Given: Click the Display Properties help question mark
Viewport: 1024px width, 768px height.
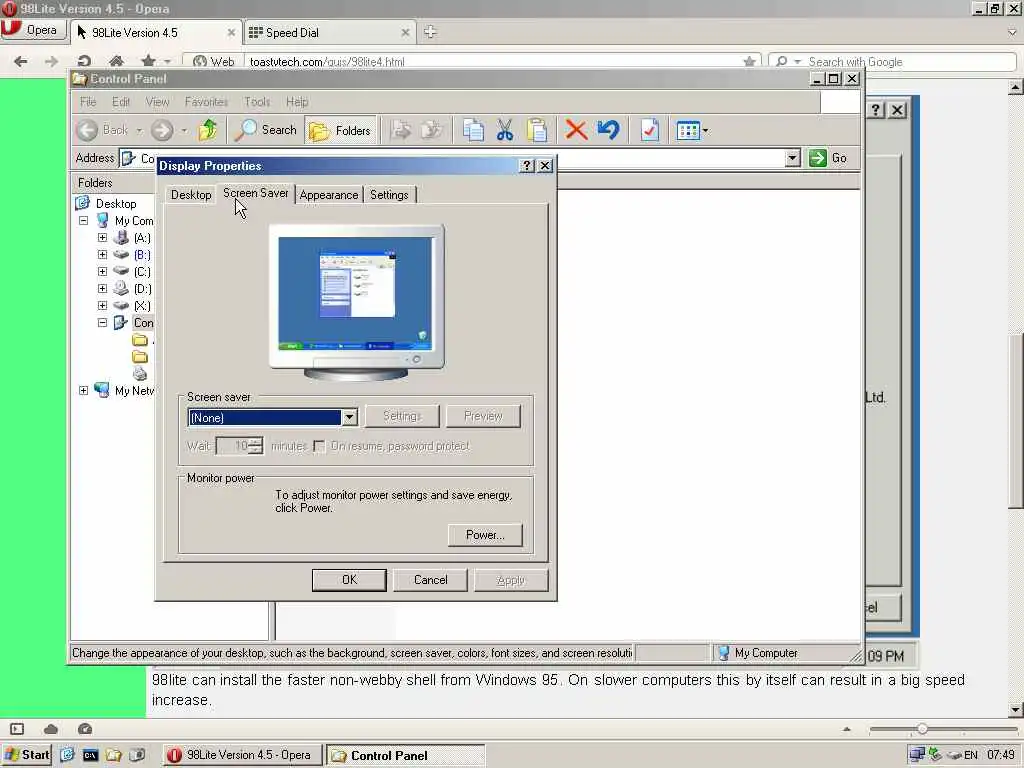Looking at the screenshot, I should click(x=527, y=166).
